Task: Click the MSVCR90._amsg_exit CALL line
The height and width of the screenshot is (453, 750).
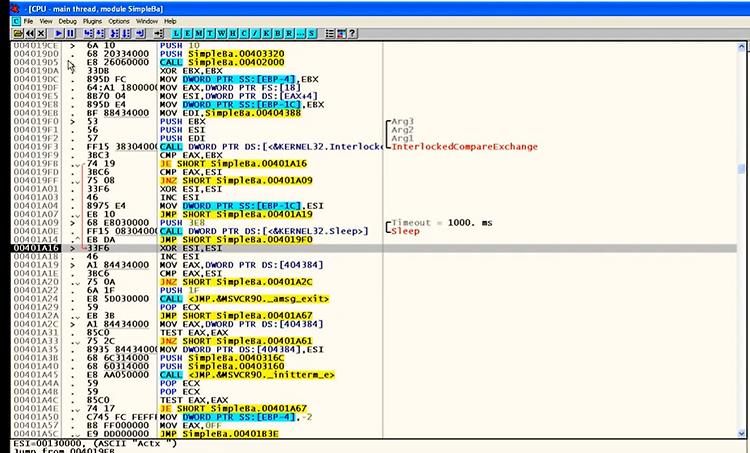Action: tap(244, 298)
